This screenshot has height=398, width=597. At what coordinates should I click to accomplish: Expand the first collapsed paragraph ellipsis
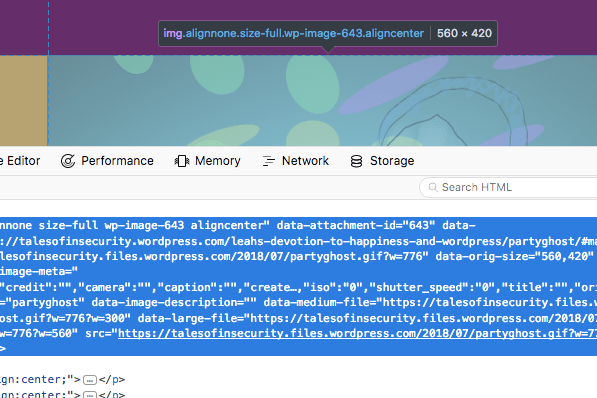click(90, 380)
